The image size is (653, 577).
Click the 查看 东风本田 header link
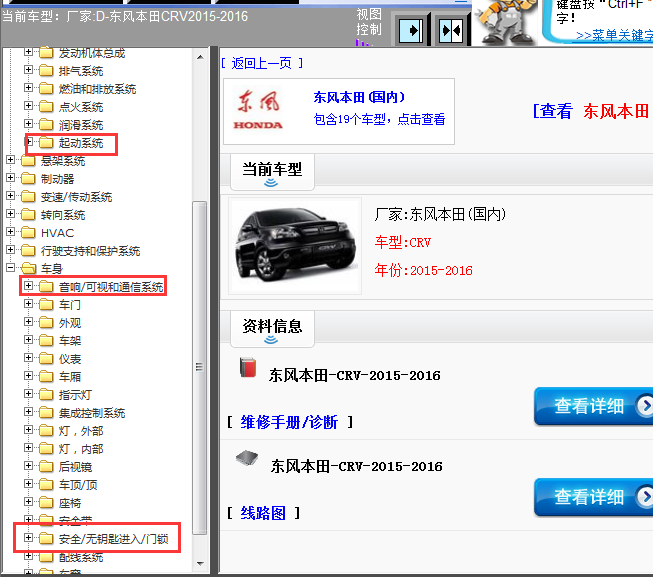591,111
